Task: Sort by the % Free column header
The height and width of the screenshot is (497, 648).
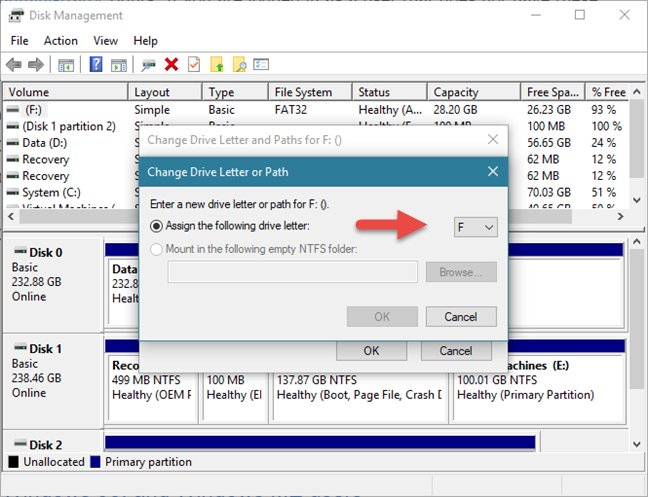Action: click(608, 92)
